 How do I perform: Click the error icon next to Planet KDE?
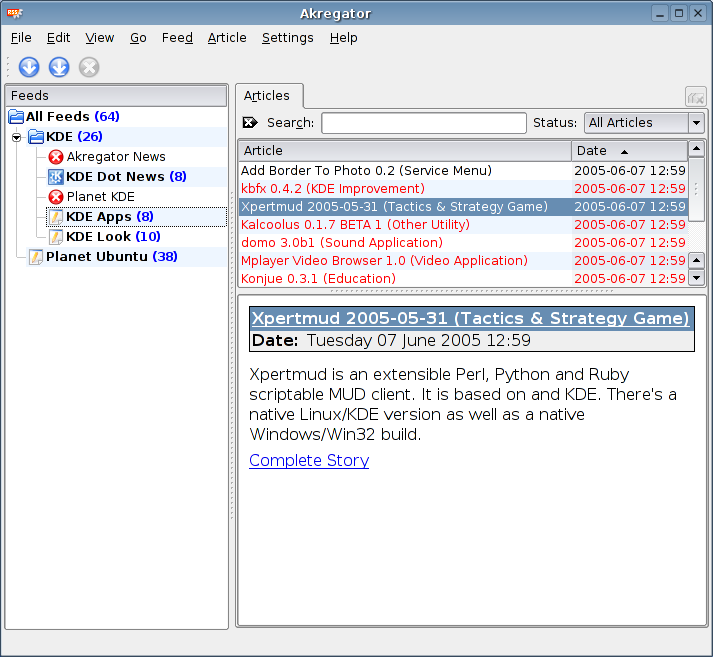tap(56, 197)
